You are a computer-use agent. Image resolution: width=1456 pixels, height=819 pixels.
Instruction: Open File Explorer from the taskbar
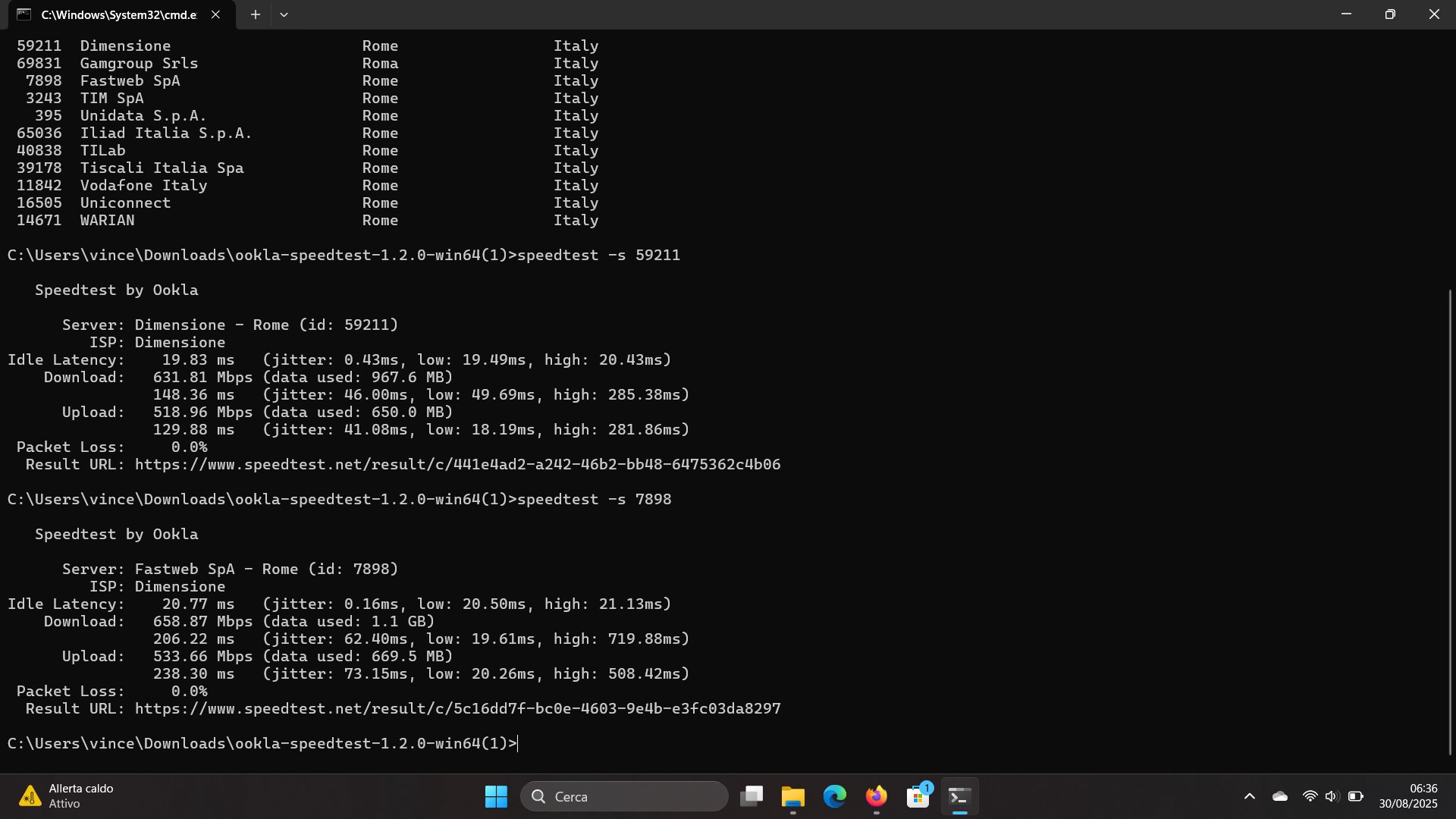coord(793,796)
